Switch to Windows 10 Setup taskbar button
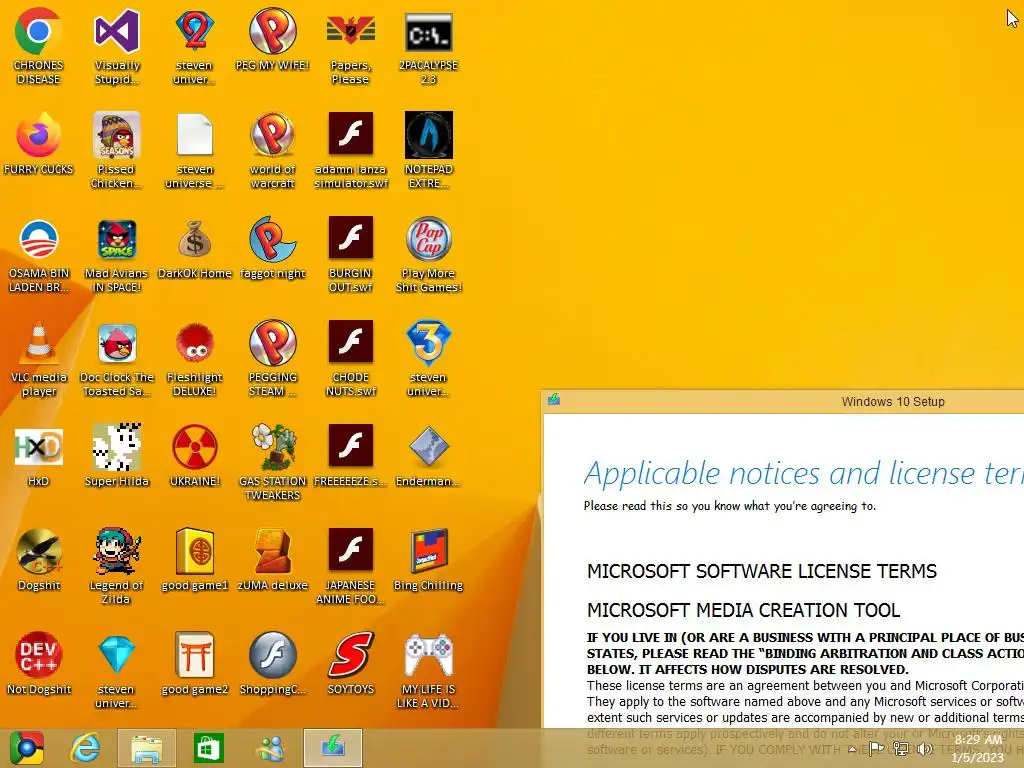Viewport: 1024px width, 768px height. point(332,748)
